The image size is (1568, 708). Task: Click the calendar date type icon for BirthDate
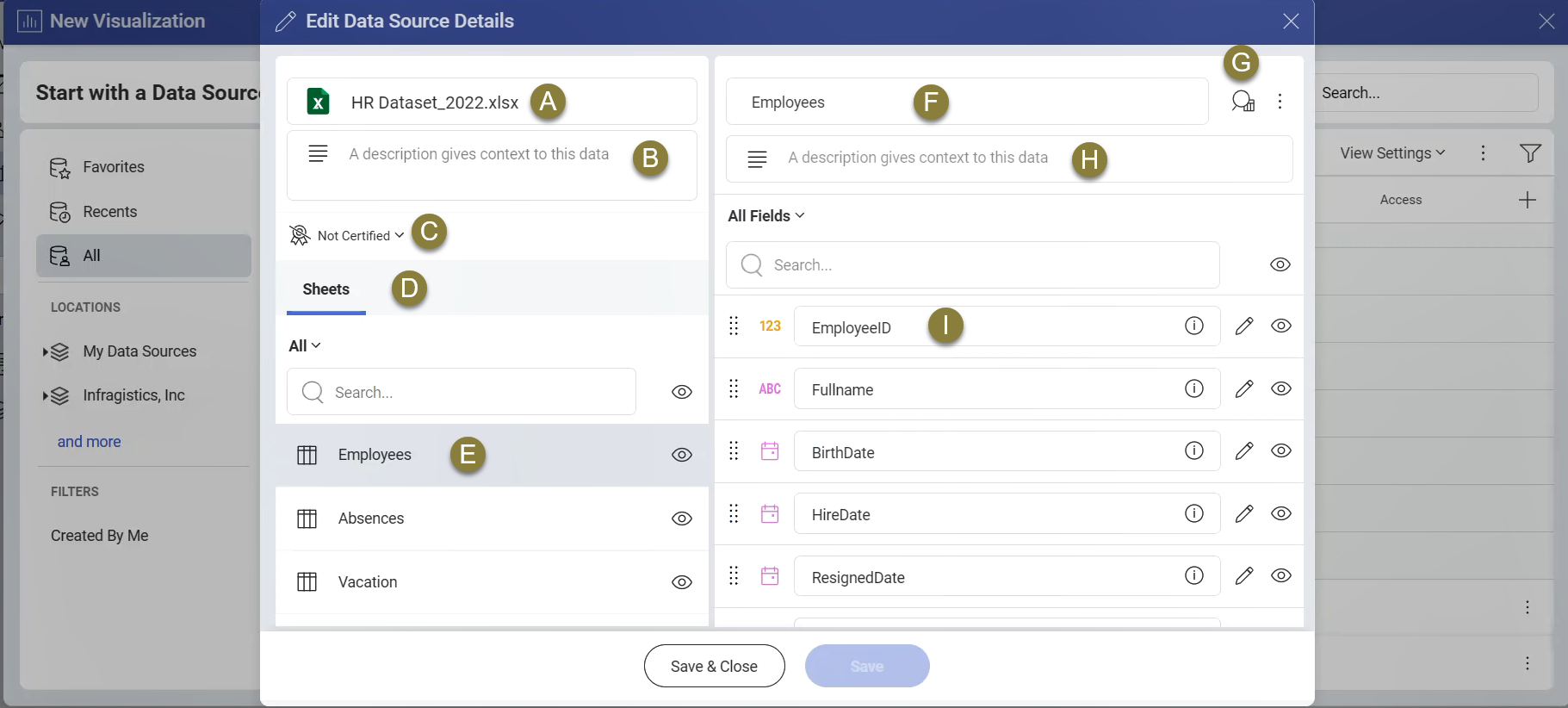[770, 450]
